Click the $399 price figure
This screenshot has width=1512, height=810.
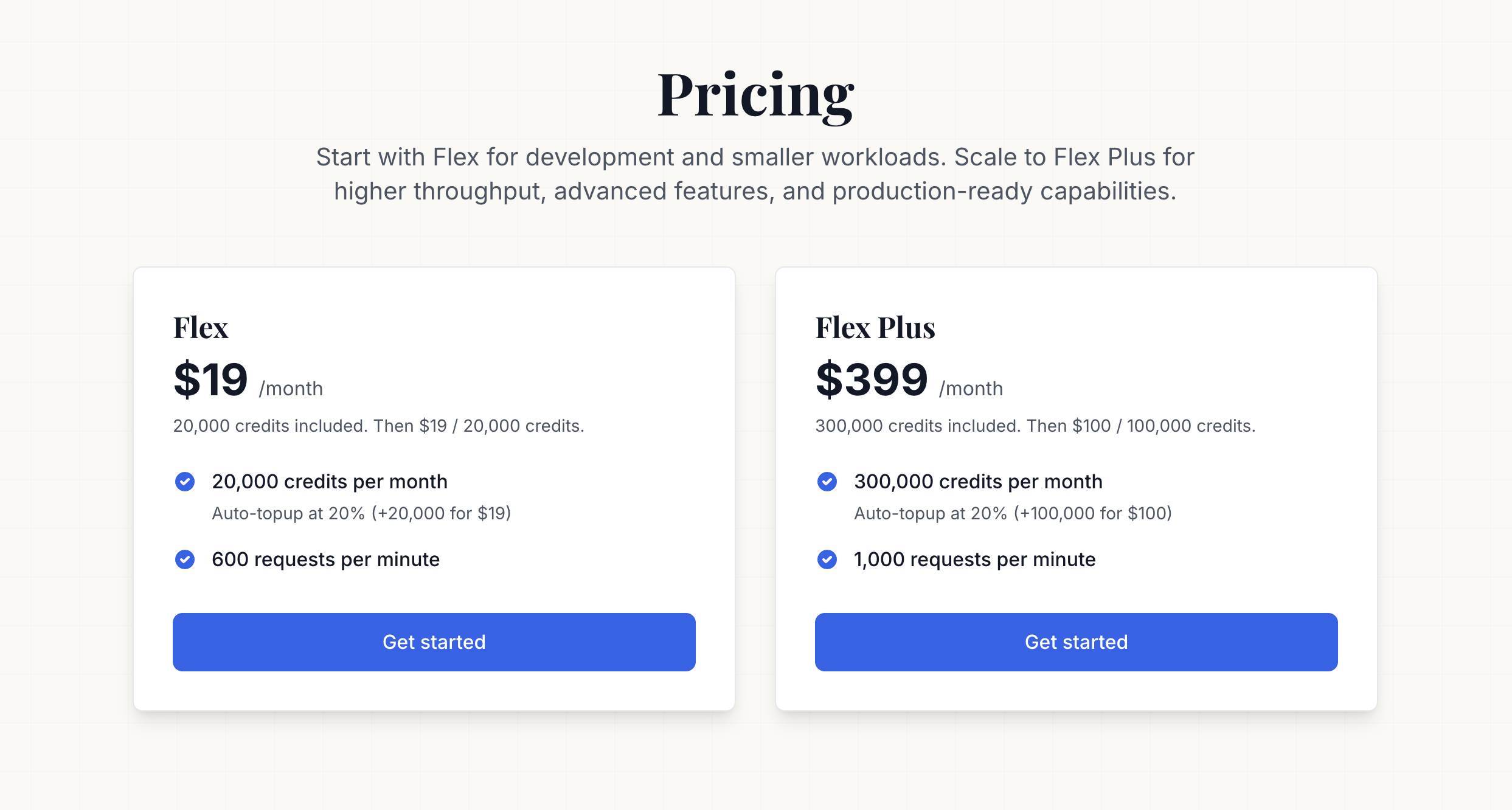[x=872, y=380]
